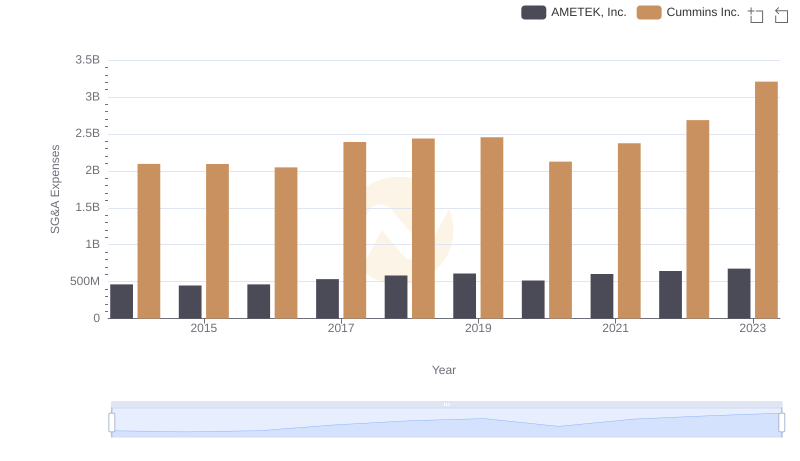
Task: Select the AMETEK bar for 2017
Action: coord(327,298)
